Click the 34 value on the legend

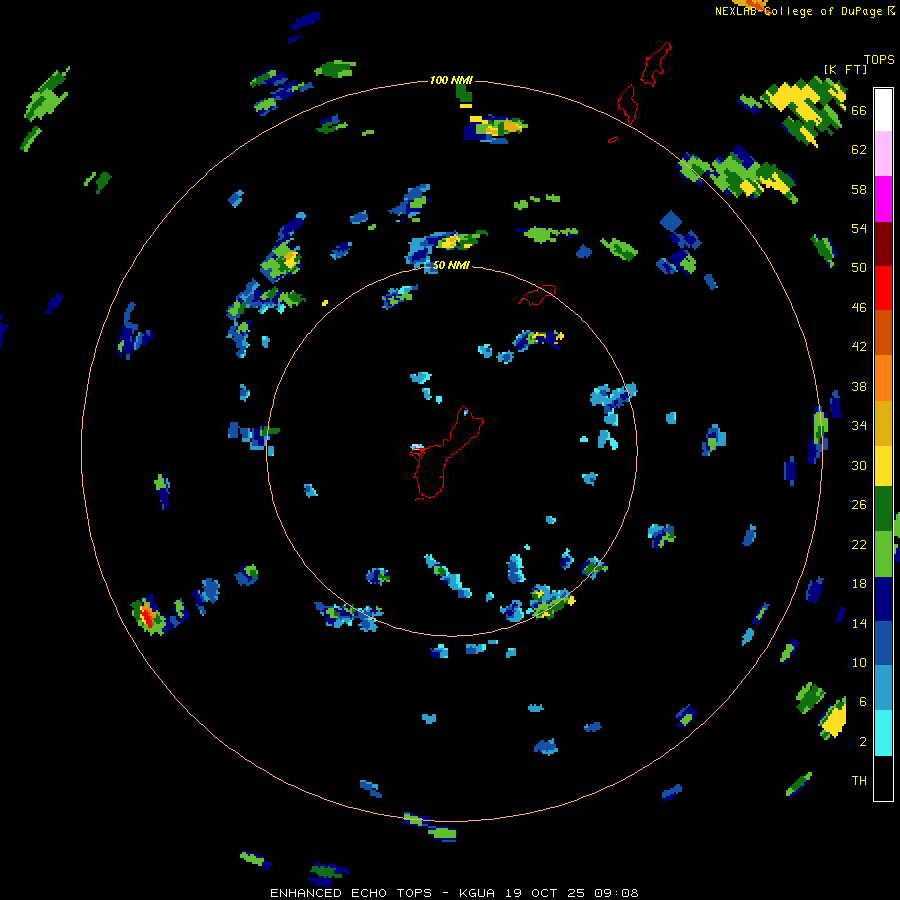coord(859,426)
